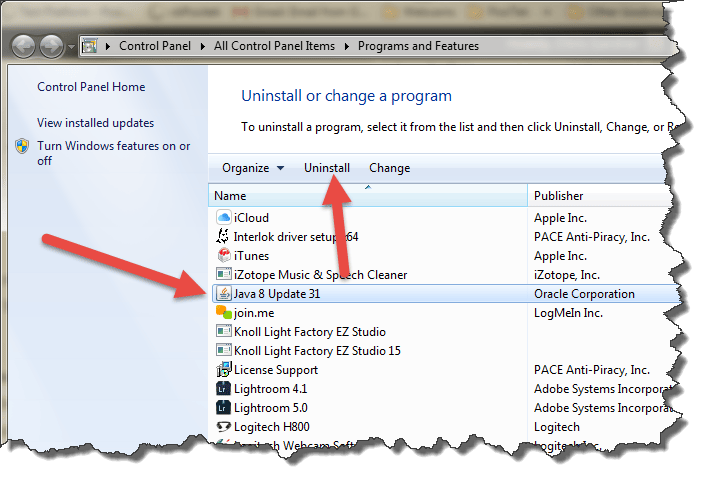Click the Logitech publisher cell for H800
This screenshot has width=707, height=479.
point(557,427)
